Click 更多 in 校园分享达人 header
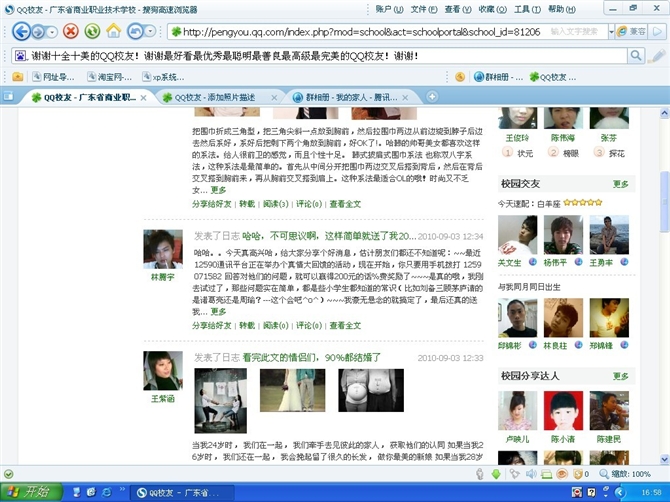Viewport: 670px width, 502px height. coord(620,376)
